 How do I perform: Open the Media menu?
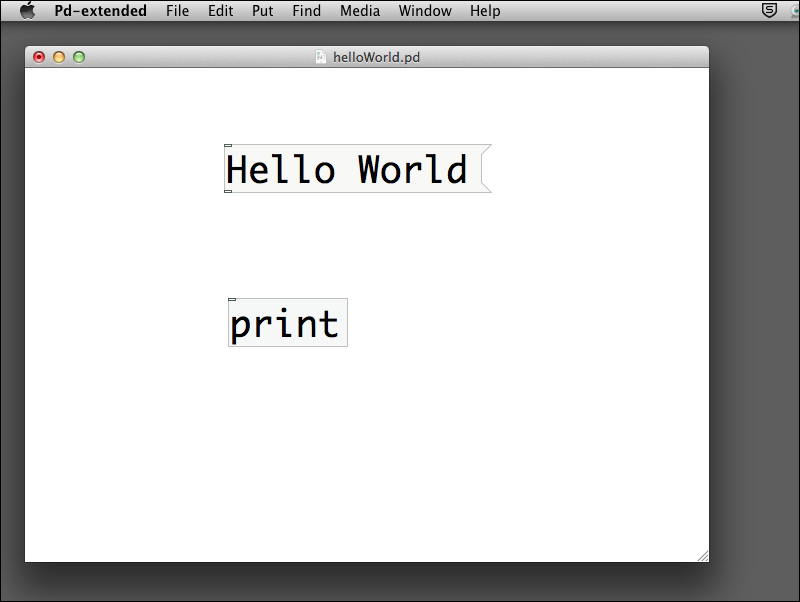click(x=360, y=11)
